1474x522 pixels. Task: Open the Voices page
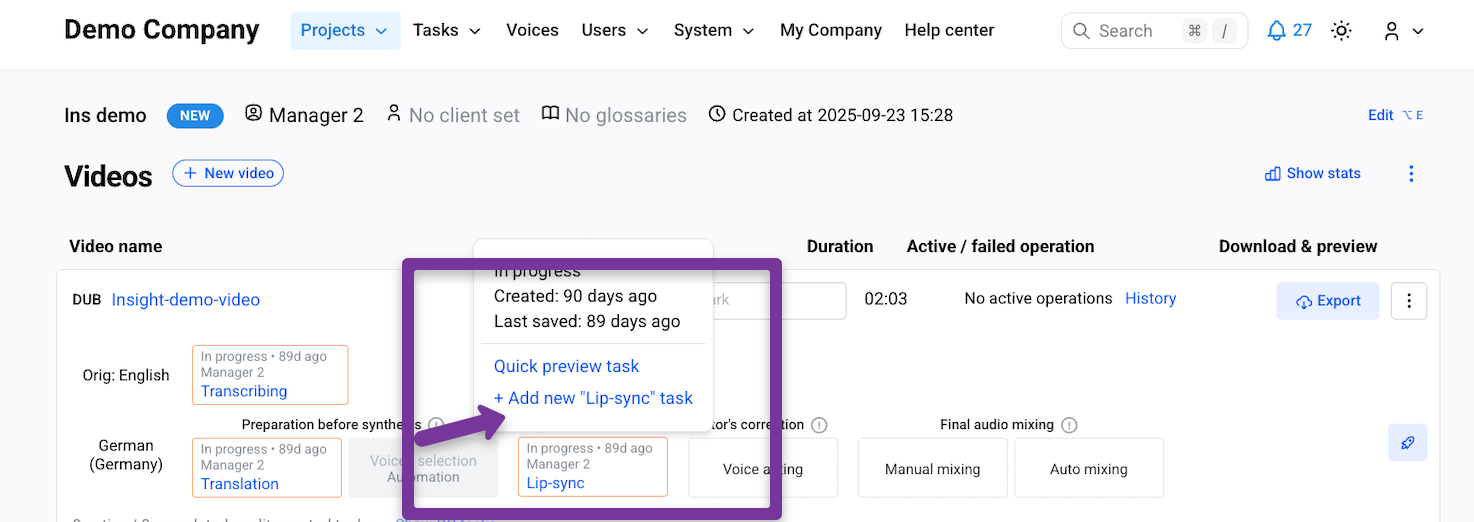pyautogui.click(x=532, y=31)
